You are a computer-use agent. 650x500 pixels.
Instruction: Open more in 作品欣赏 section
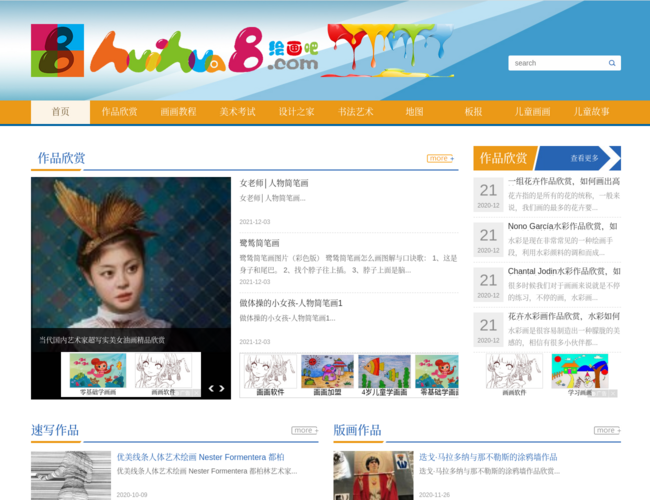click(440, 158)
